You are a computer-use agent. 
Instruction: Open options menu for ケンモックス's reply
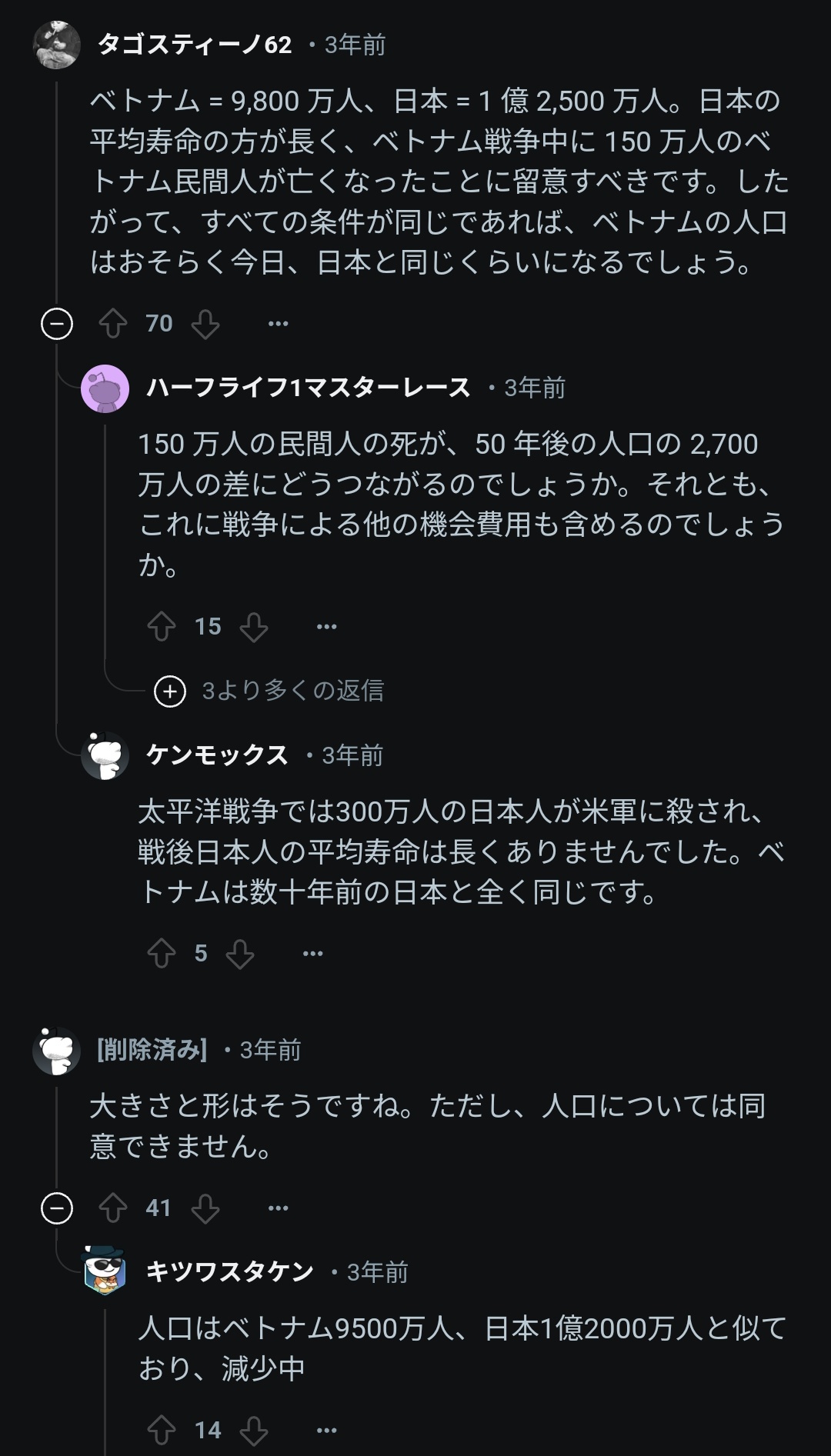pyautogui.click(x=312, y=954)
